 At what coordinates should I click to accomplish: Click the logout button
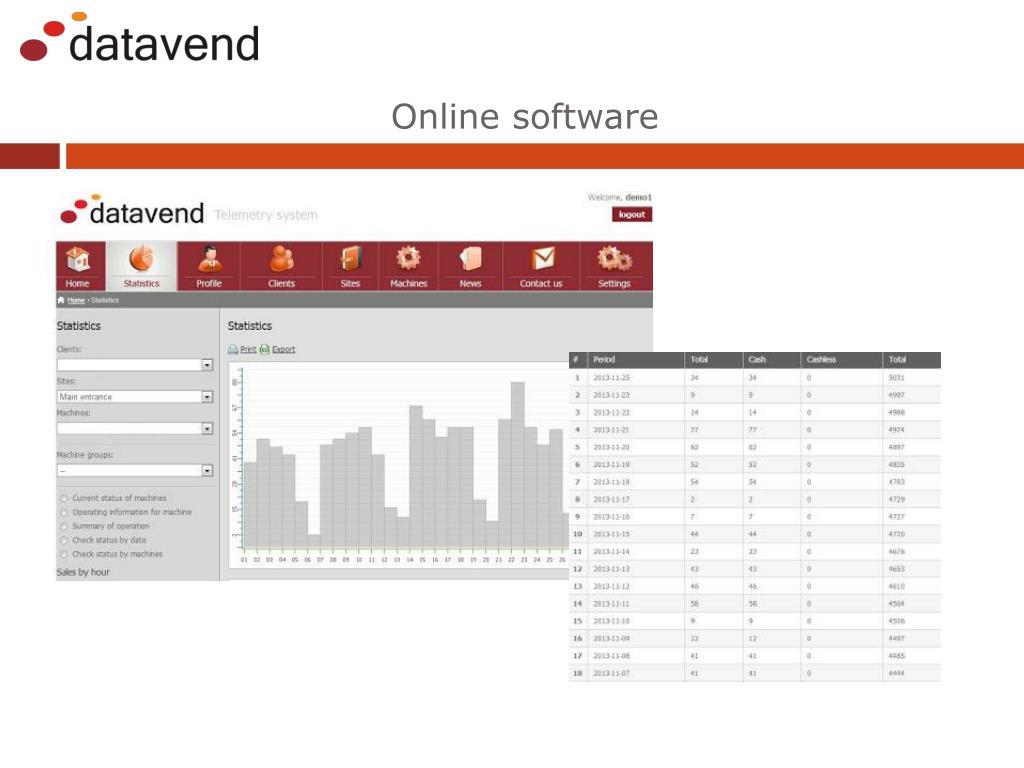632,214
